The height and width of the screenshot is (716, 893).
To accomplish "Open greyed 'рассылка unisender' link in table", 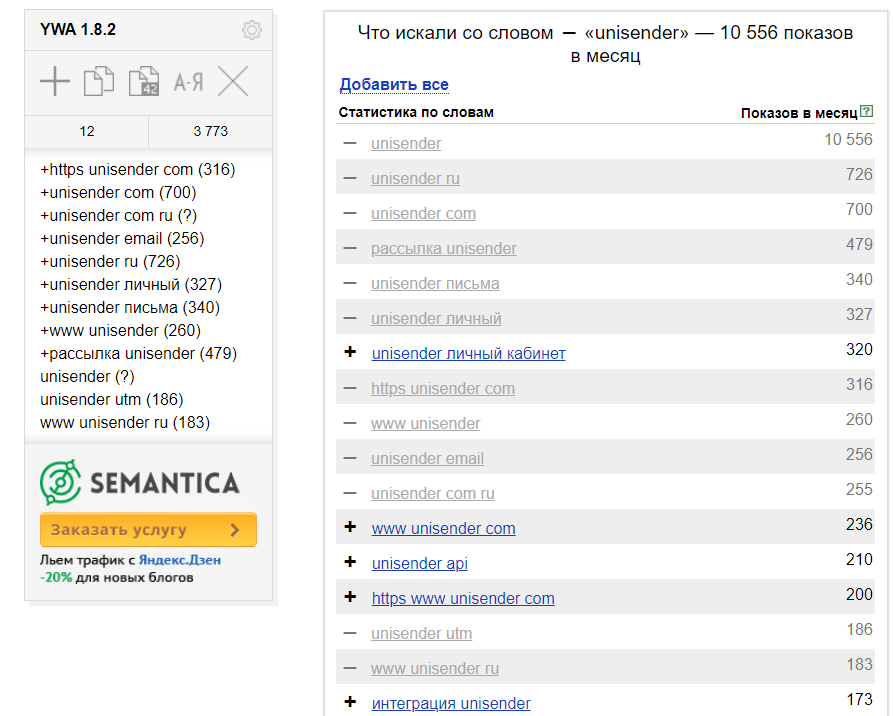I will [x=444, y=248].
